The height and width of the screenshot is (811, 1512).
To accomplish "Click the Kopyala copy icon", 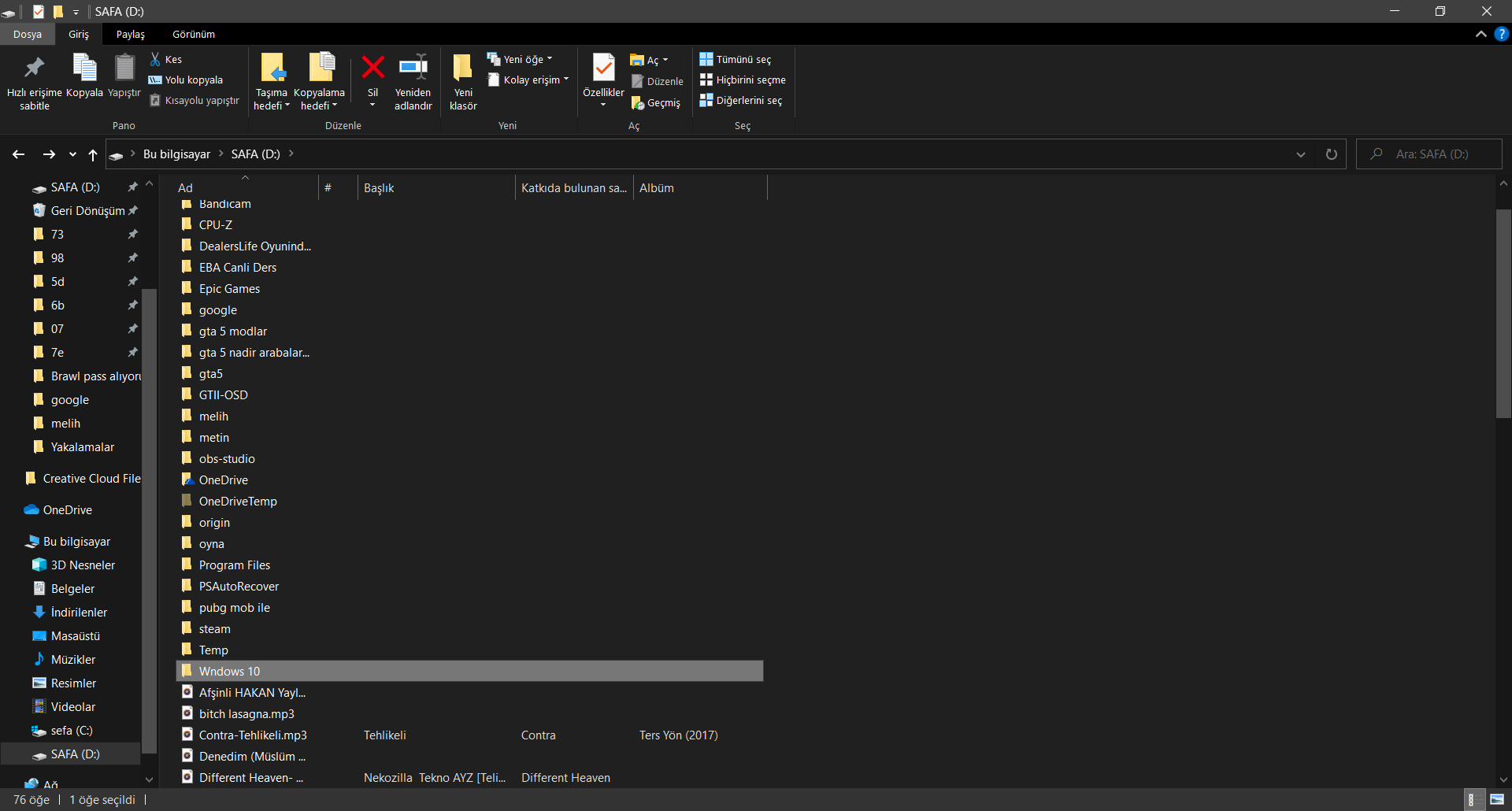I will tap(84, 69).
